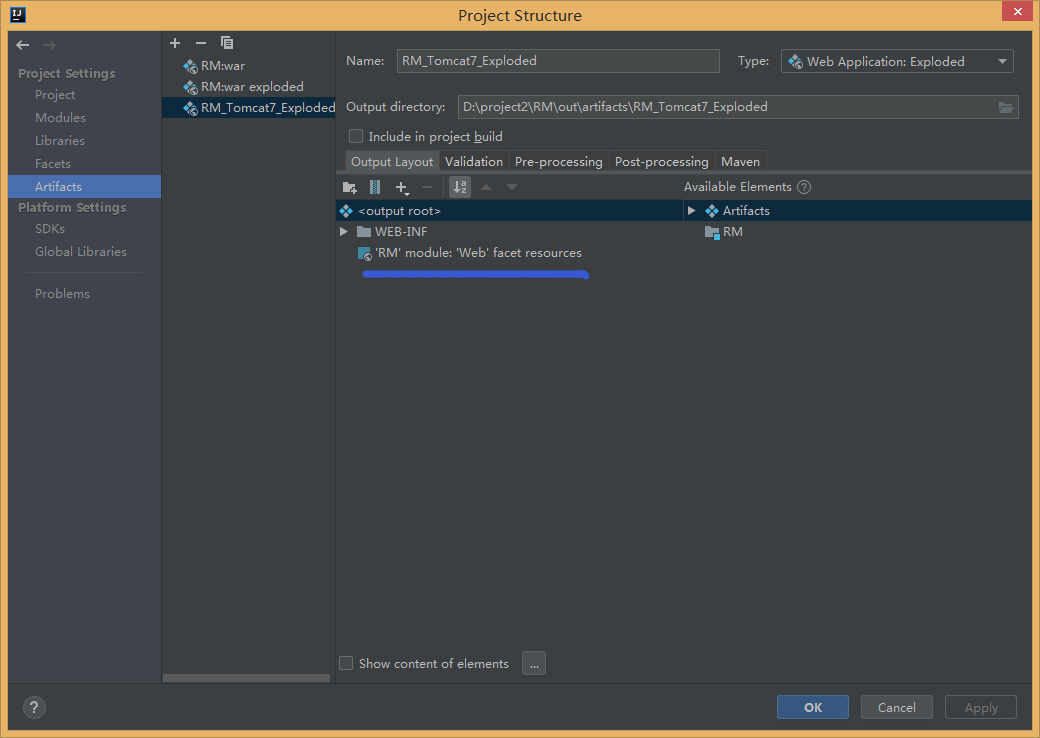
Task: Toggle sort elements by names and types
Action: 460,188
